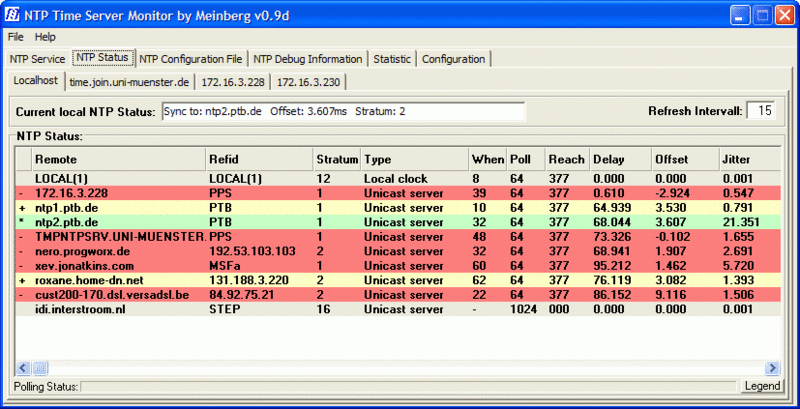The image size is (800, 409).
Task: Sort by the Stratum column header
Action: (x=337, y=160)
